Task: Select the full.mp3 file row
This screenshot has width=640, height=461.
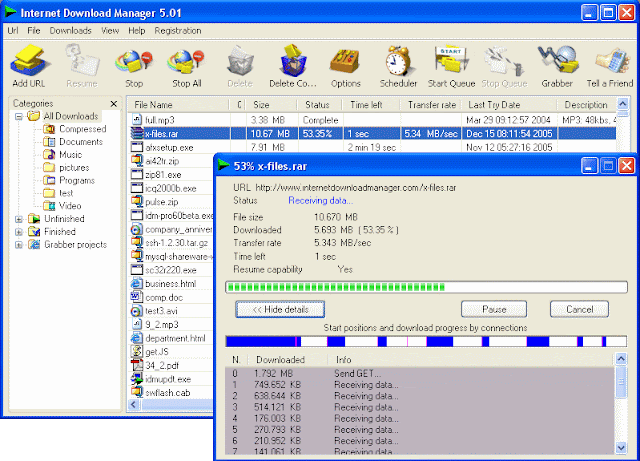Action: click(x=372, y=120)
